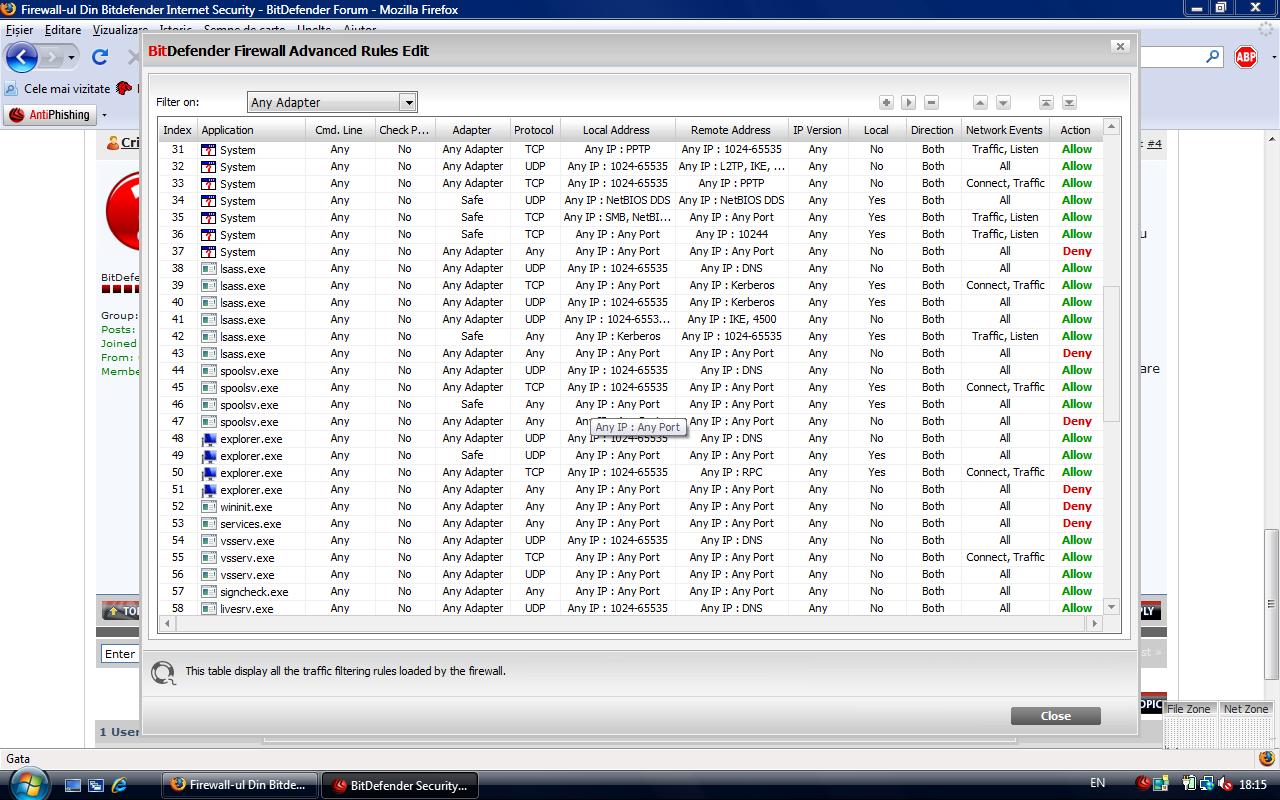This screenshot has height=800, width=1280.
Task: Click the Firefox reload page icon
Action: point(100,57)
